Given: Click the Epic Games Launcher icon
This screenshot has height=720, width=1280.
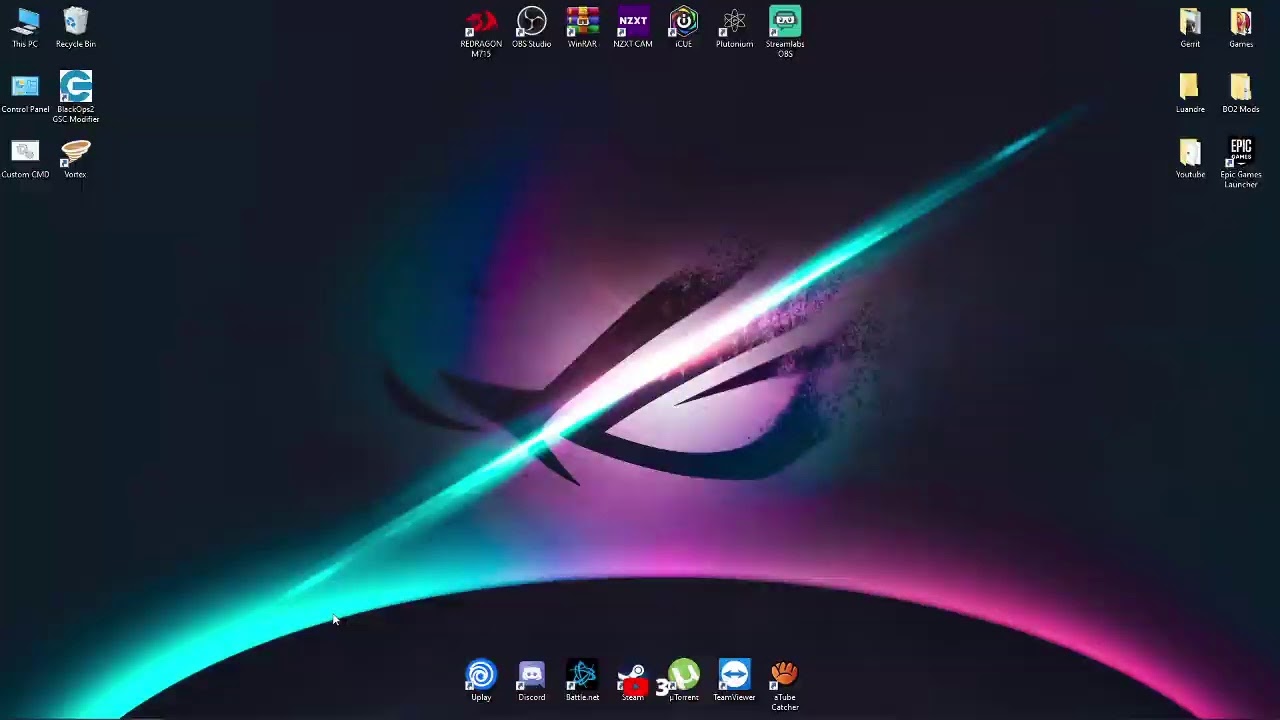Looking at the screenshot, I should 1241,163.
